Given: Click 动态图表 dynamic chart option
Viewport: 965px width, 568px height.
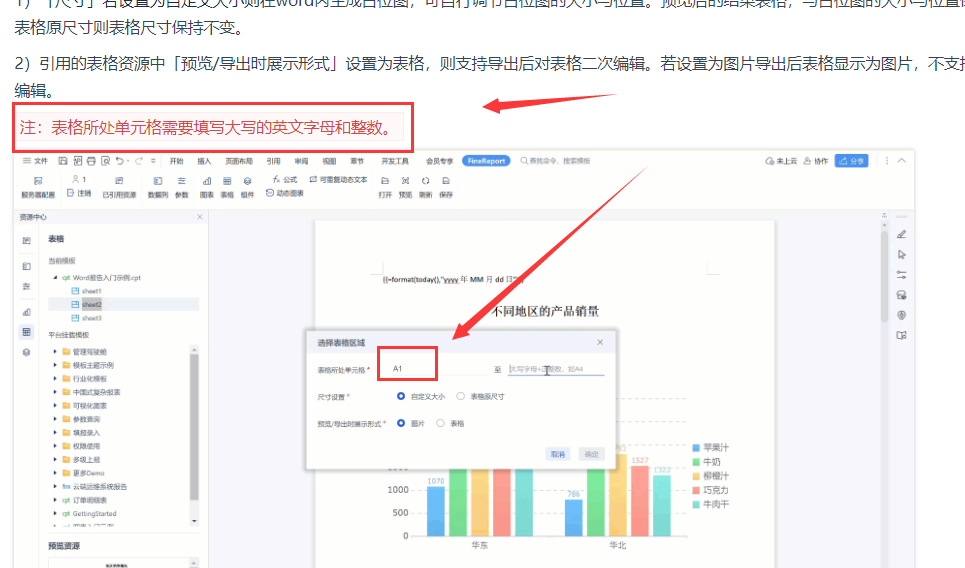Looking at the screenshot, I should (285, 193).
